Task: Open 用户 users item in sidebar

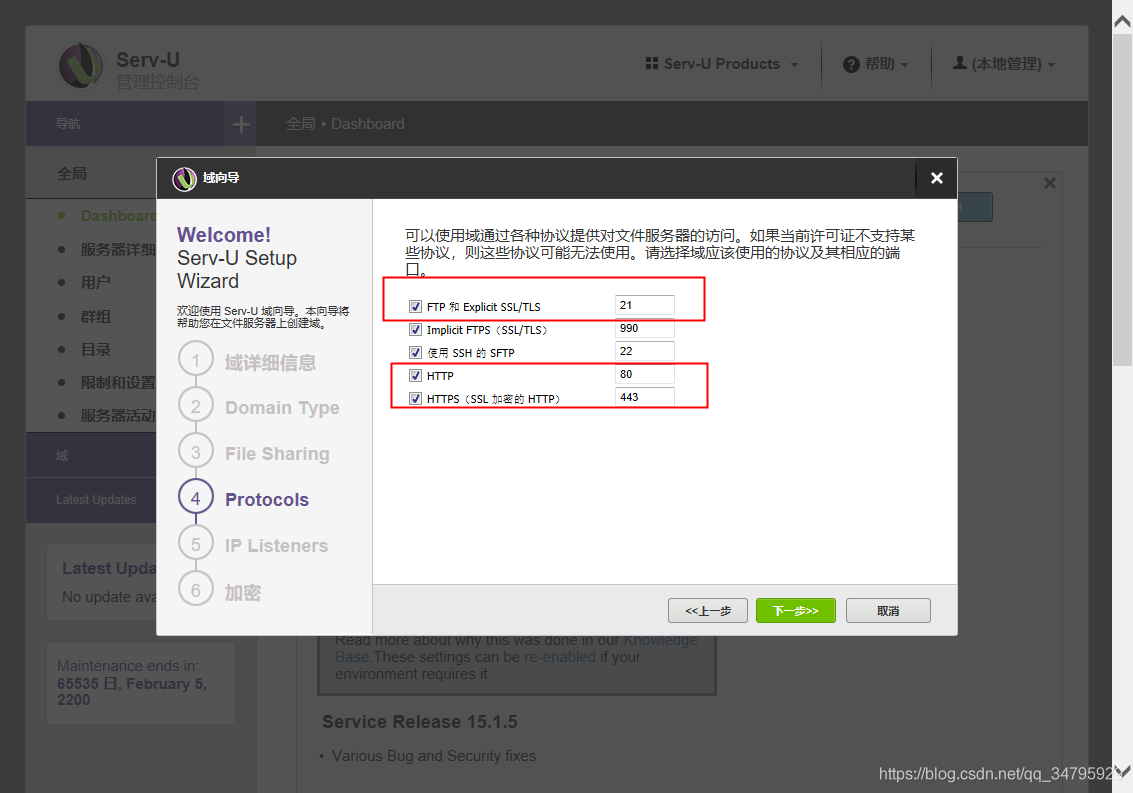Action: coord(95,283)
